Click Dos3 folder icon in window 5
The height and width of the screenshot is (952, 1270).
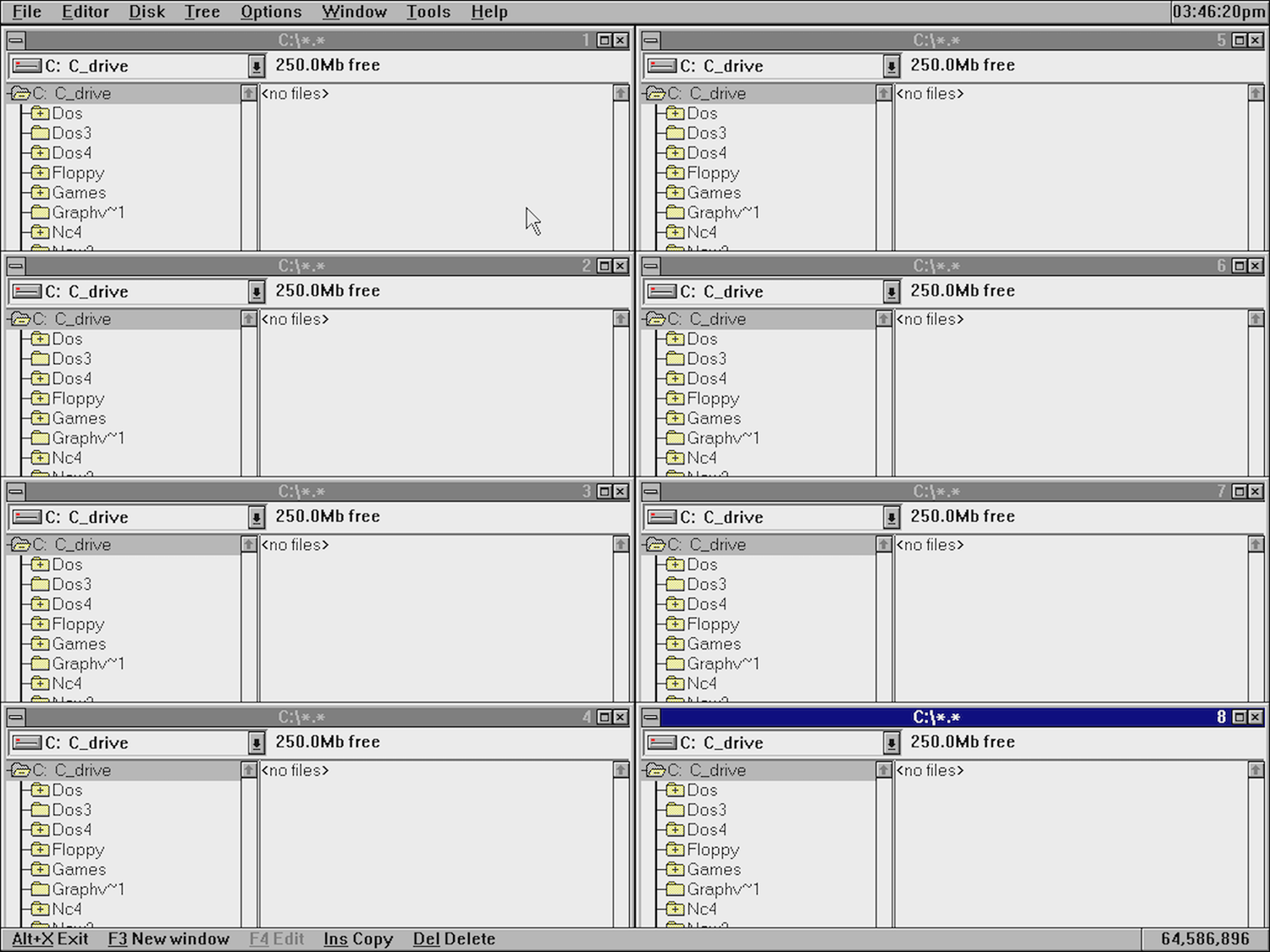click(675, 133)
